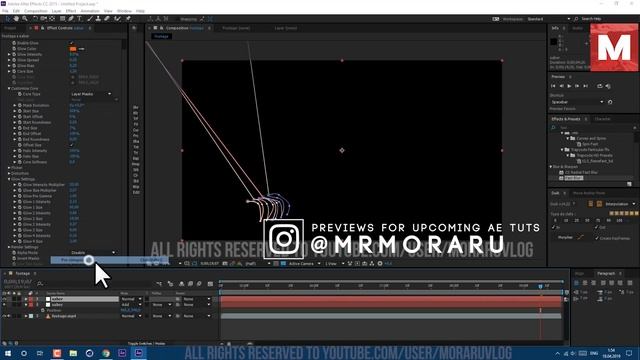Hide the footage.mp4 layer eye
The height and width of the screenshot is (360, 640).
pyautogui.click(x=4, y=316)
